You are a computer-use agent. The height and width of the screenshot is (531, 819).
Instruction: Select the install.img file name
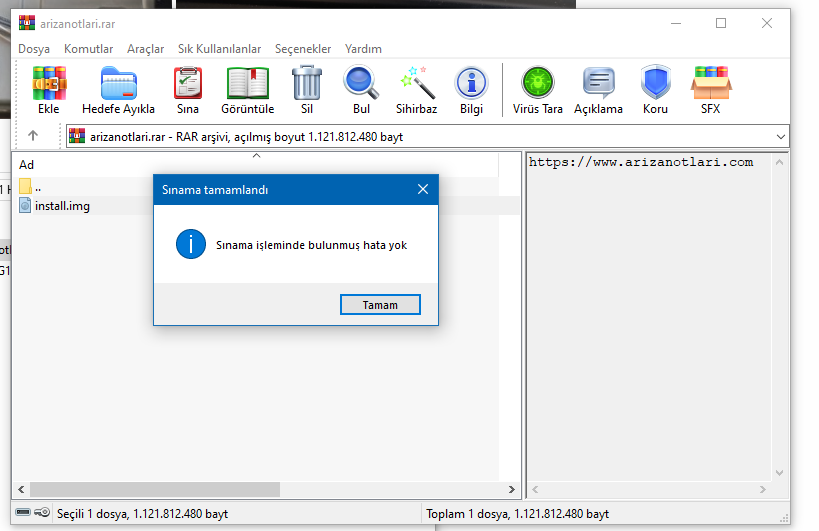(62, 206)
